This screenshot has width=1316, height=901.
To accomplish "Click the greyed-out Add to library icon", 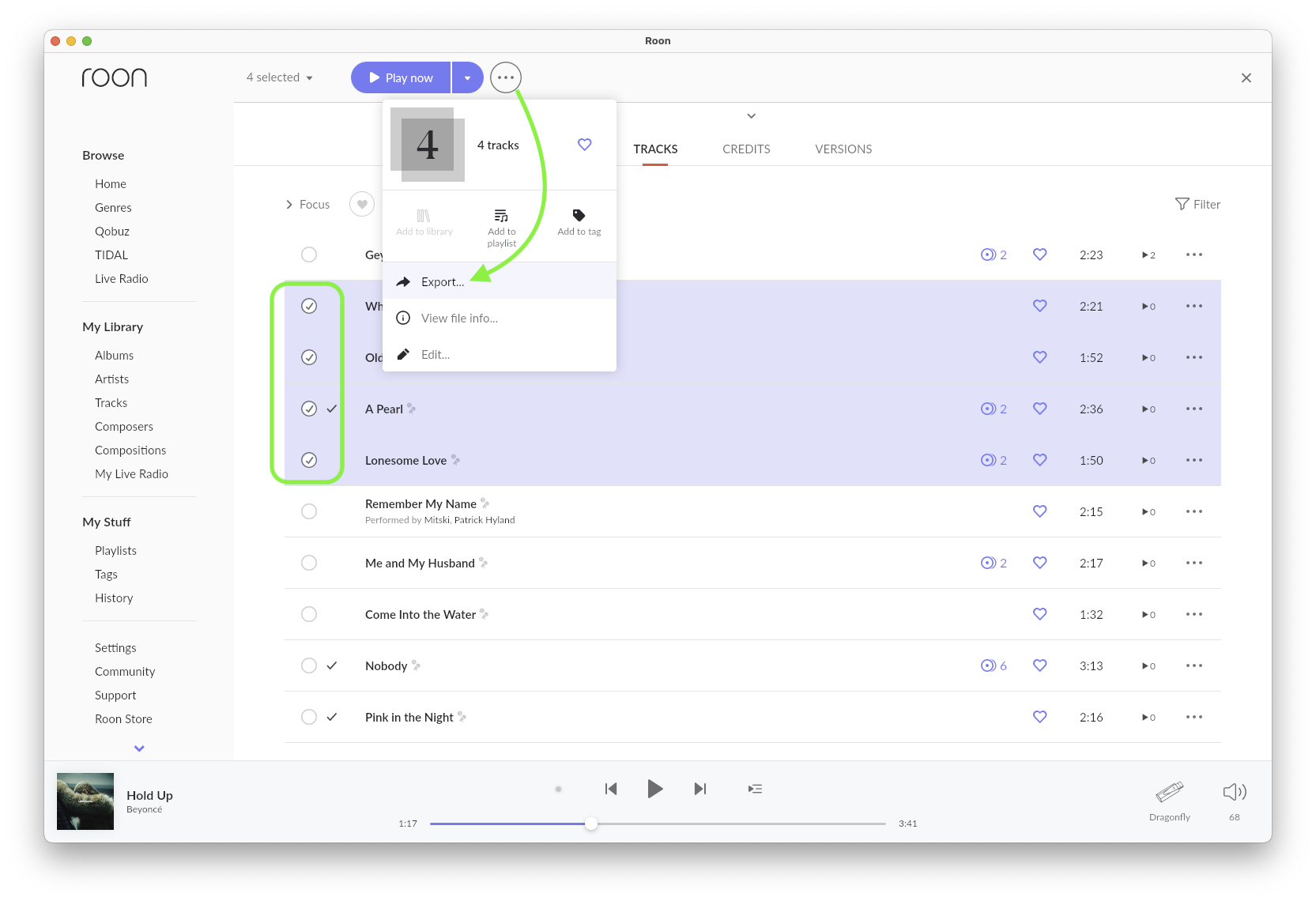I will (x=424, y=216).
